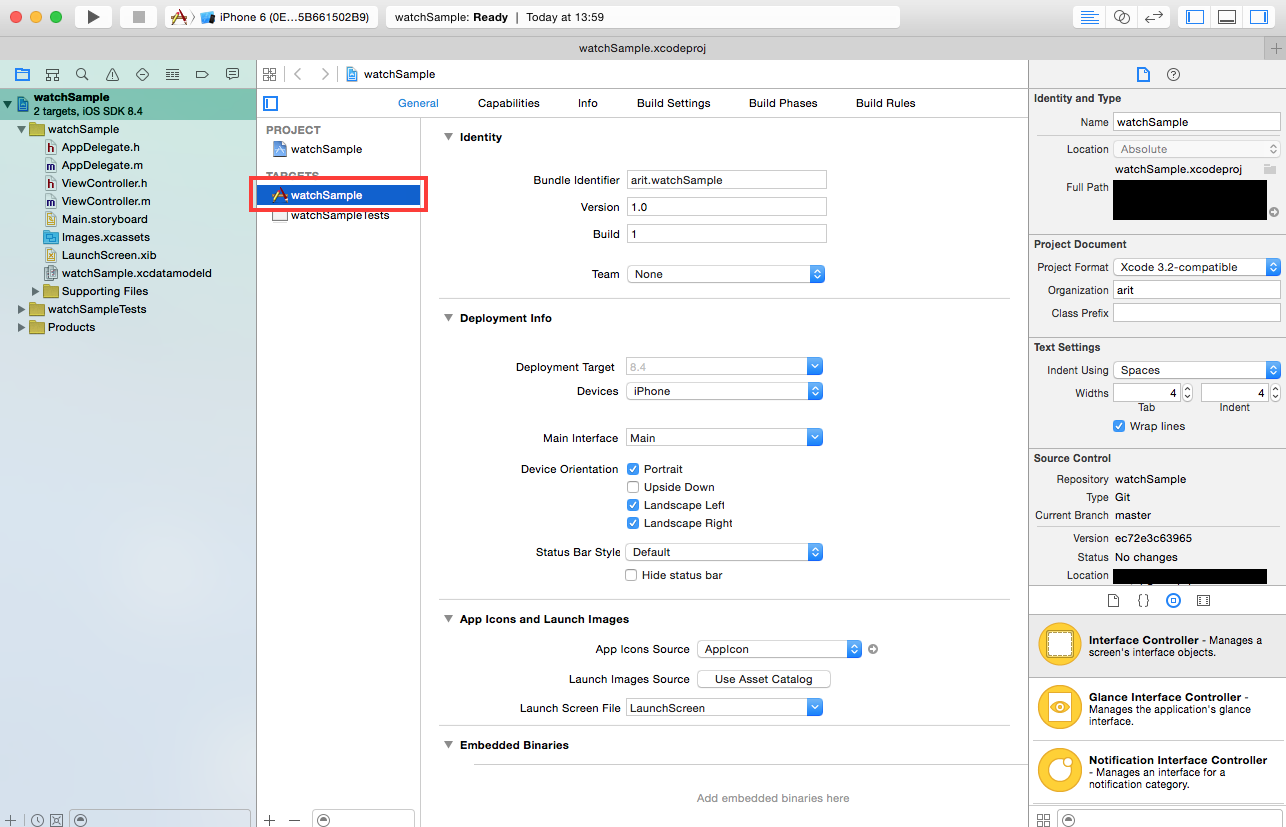Toggle Wrap lines checkbox
This screenshot has height=827, width=1286.
[1120, 426]
